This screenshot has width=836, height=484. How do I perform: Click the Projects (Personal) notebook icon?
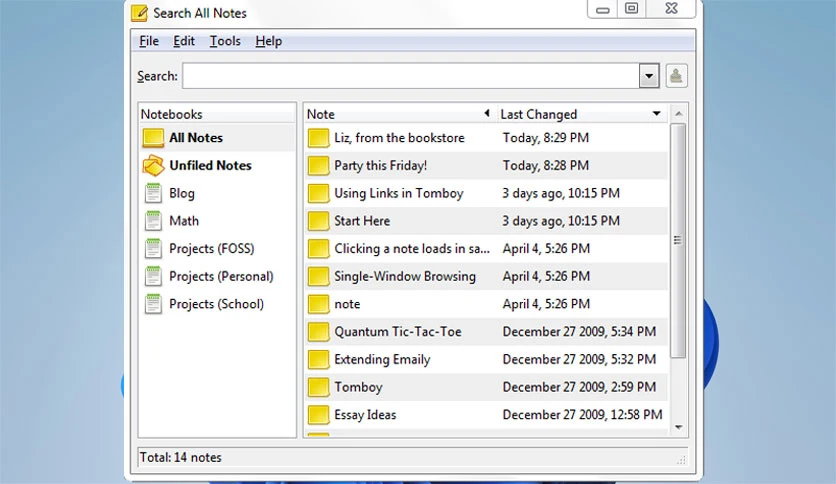[153, 276]
